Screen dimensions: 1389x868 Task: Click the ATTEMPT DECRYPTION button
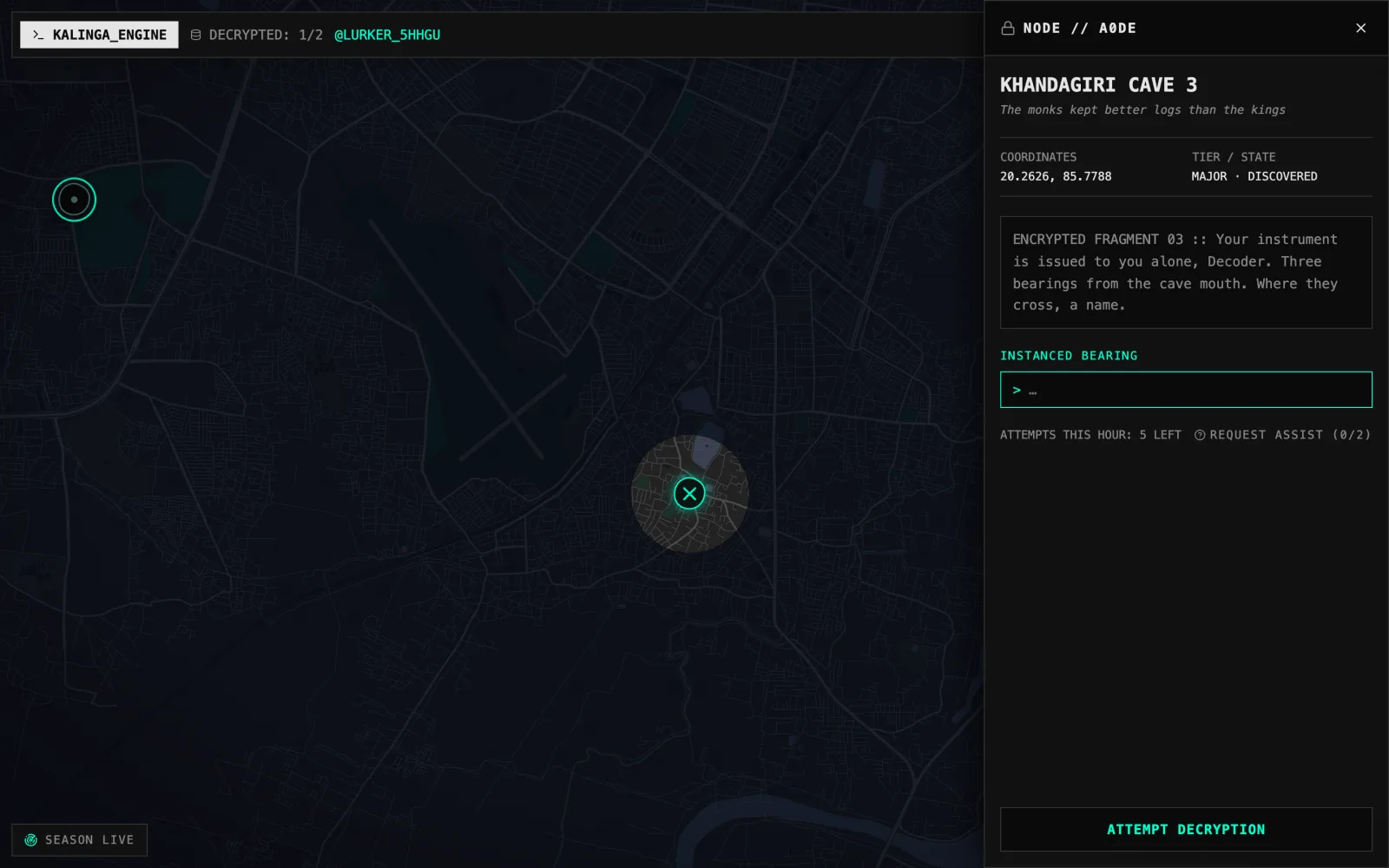click(x=1186, y=830)
